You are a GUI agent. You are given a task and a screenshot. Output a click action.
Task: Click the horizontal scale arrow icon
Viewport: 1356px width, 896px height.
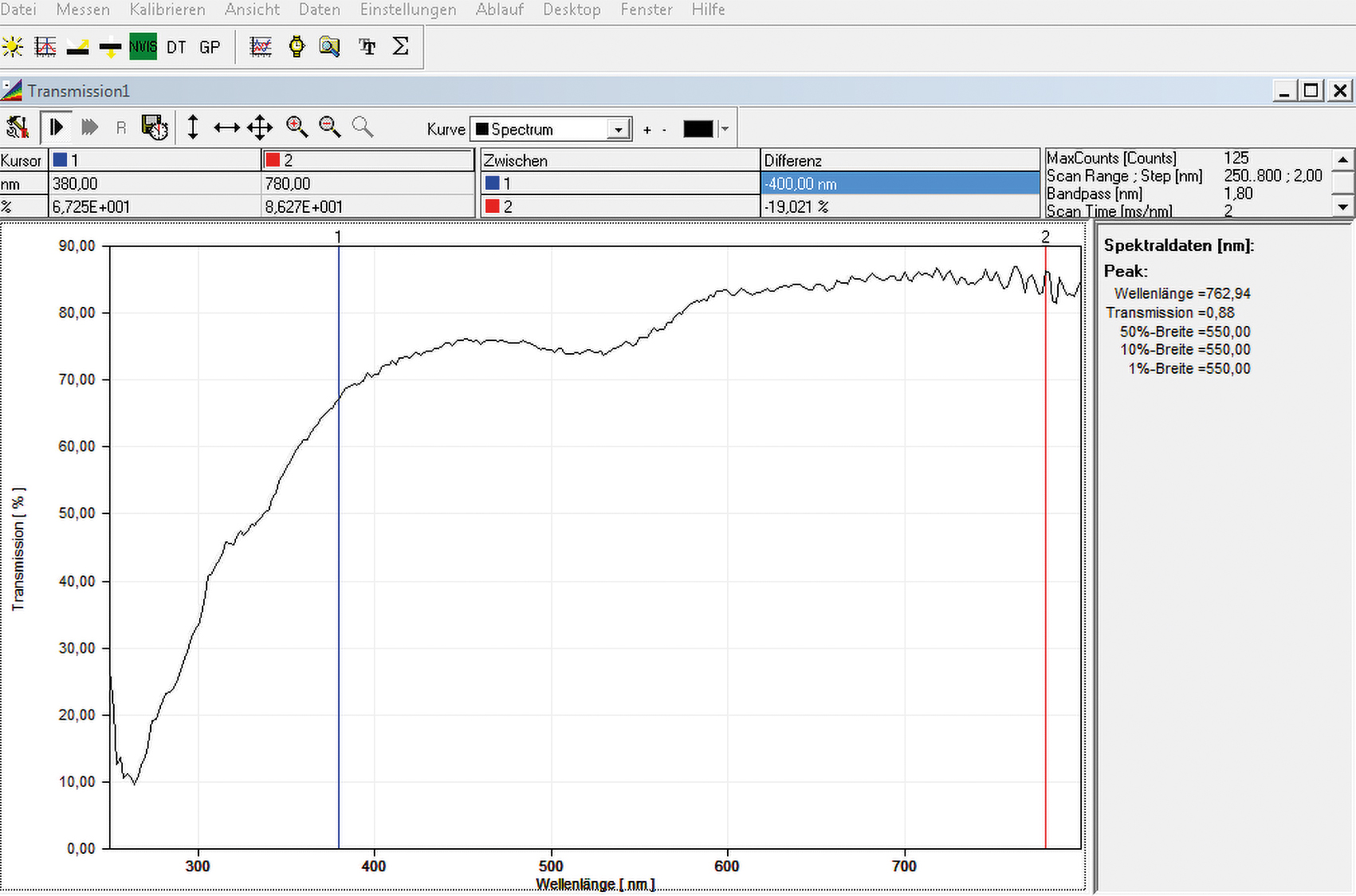(226, 128)
